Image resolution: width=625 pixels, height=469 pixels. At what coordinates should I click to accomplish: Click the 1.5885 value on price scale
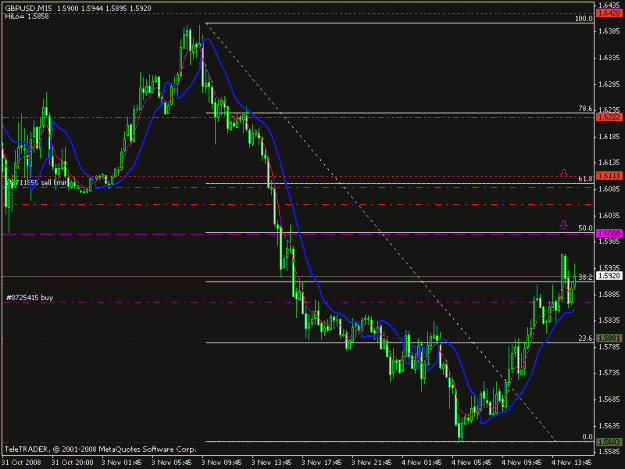[x=609, y=294]
